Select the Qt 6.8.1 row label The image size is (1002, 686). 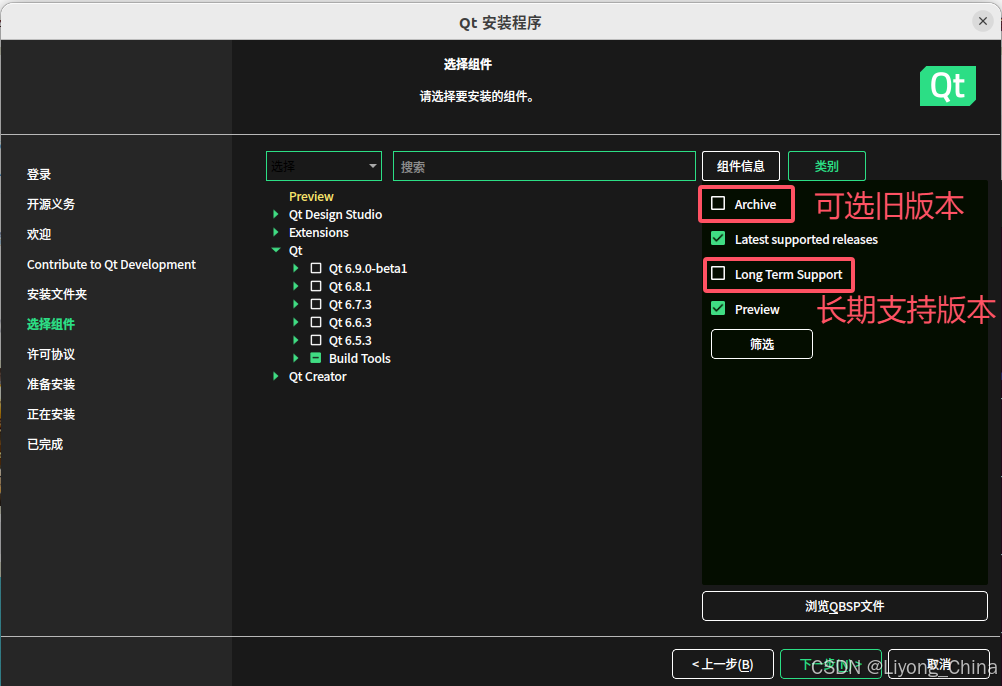coord(350,286)
